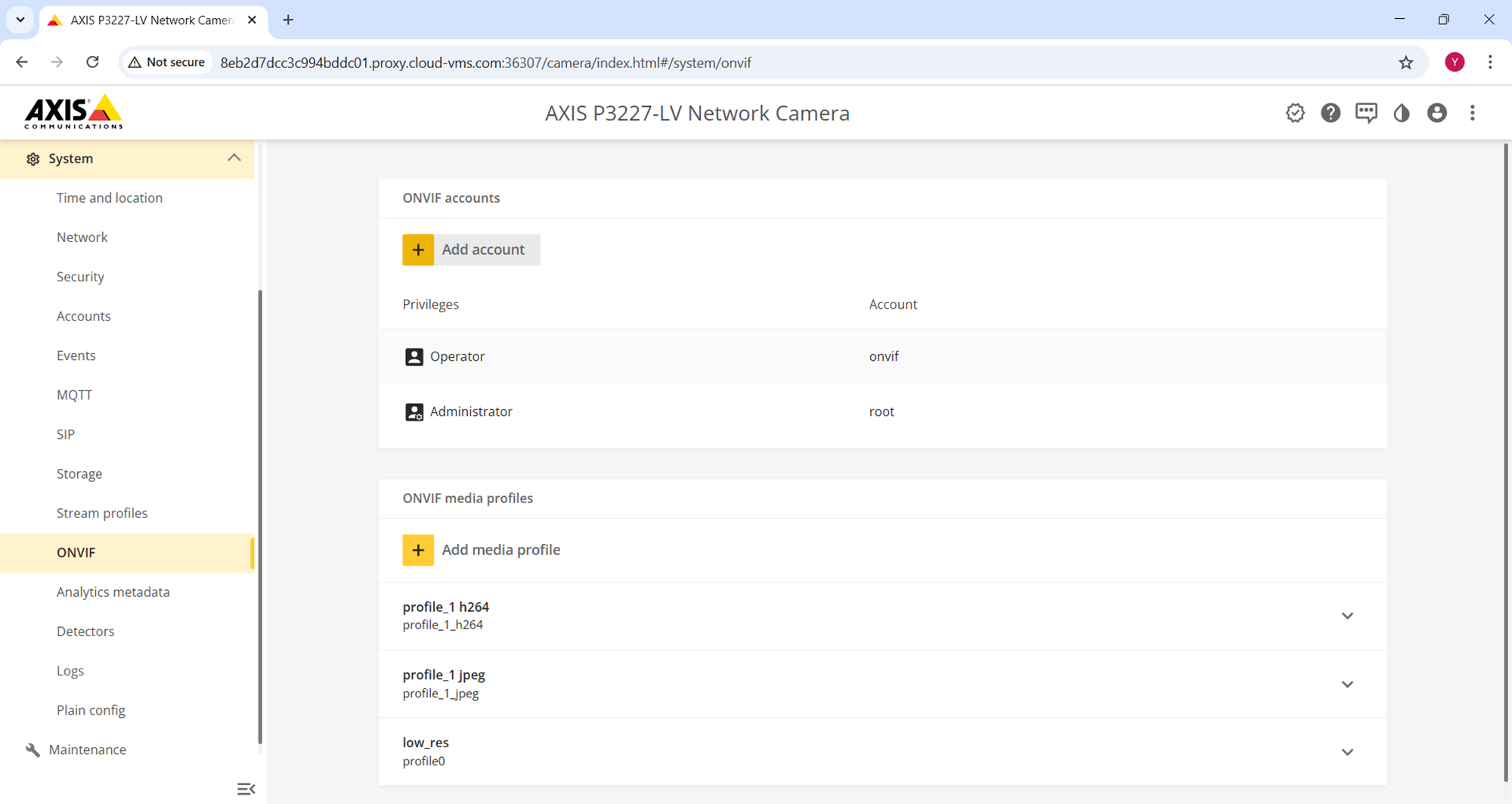Open the user account profile icon
This screenshot has width=1512, height=804.
1436,113
